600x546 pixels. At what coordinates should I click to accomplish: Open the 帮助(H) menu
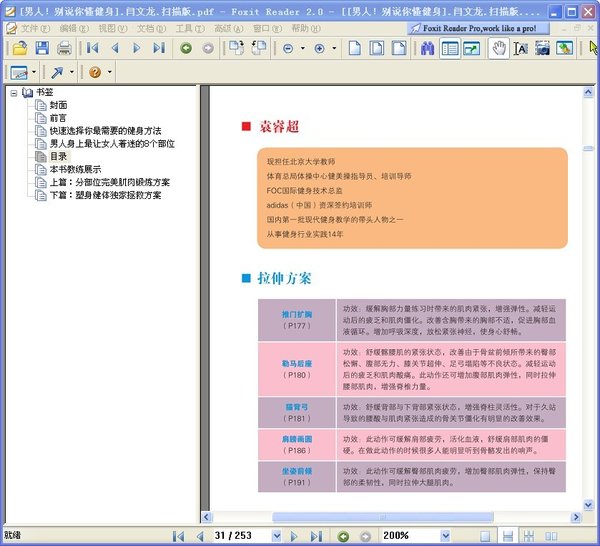(x=306, y=28)
